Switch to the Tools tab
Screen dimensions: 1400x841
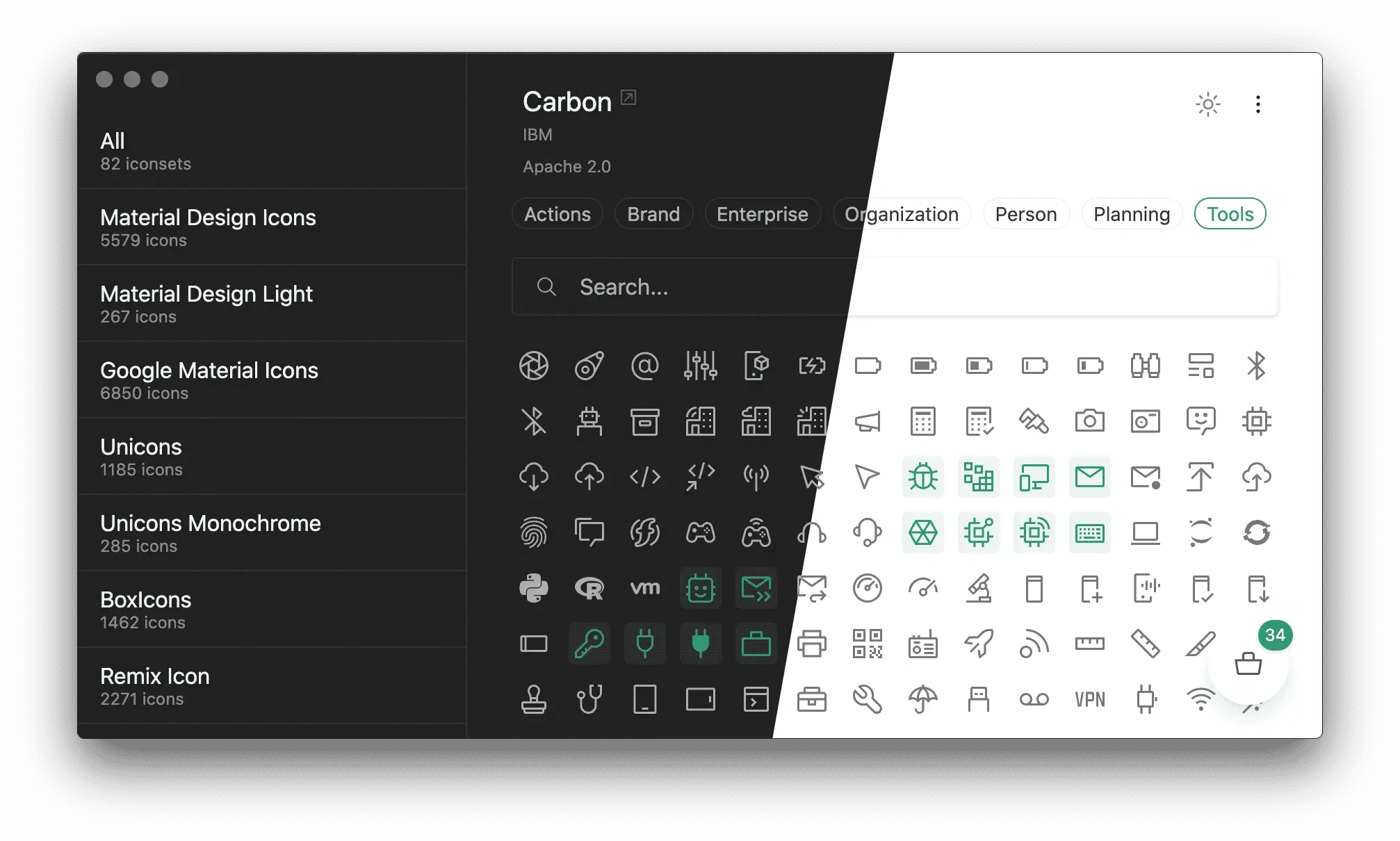(x=1231, y=213)
